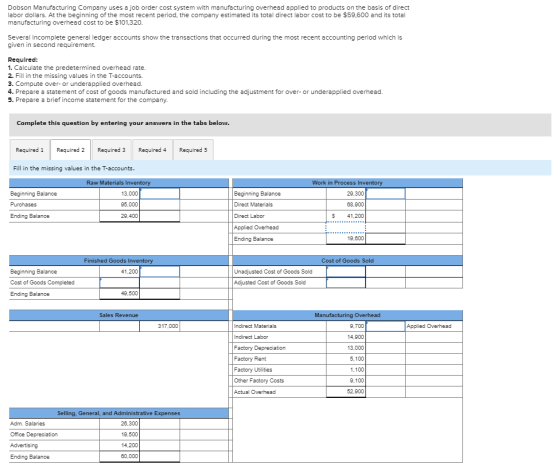Click the Finished Goods Beginning Balance credit input

(x=160, y=271)
